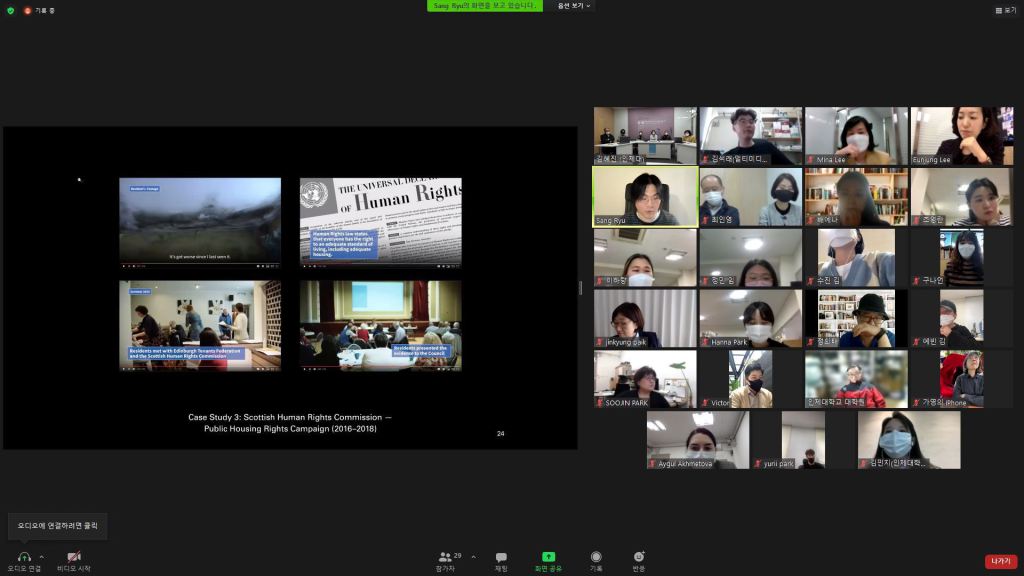Select Mina Lee's video tile
This screenshot has height=576, width=1024.
pos(856,135)
